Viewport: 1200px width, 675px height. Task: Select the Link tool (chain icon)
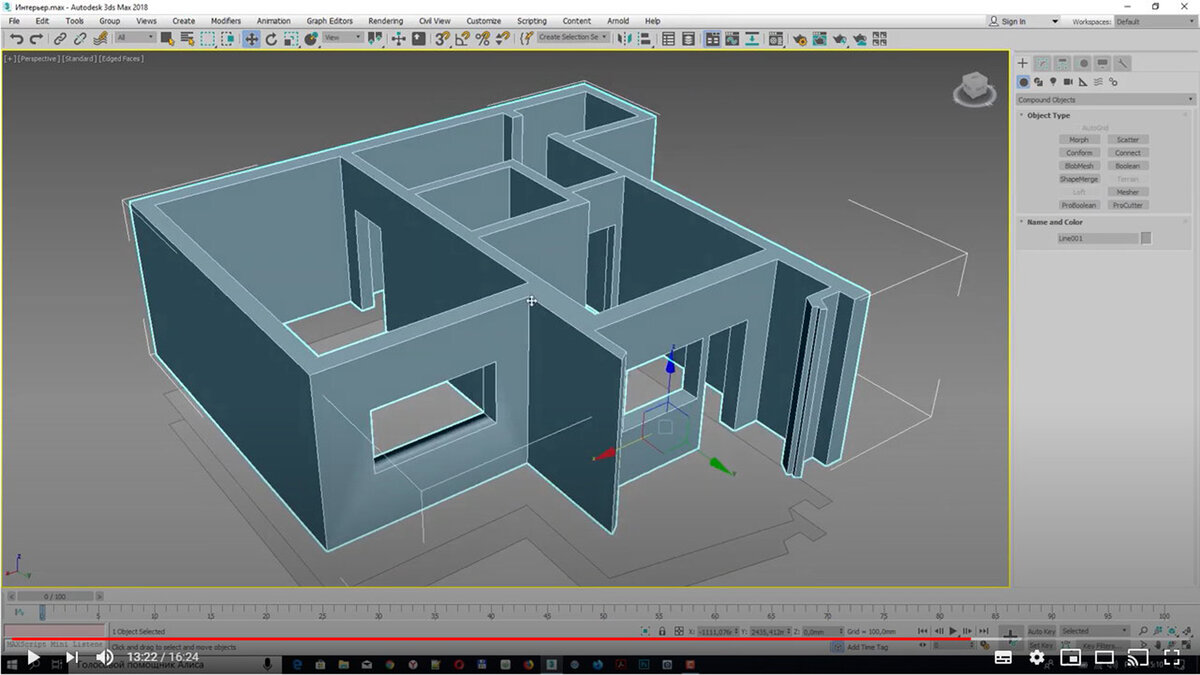(x=60, y=39)
